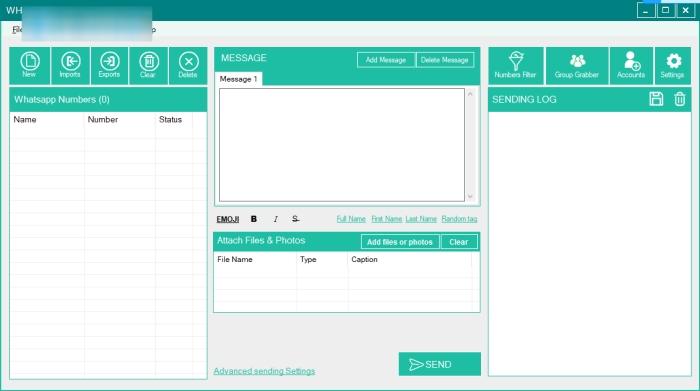The image size is (700, 391).
Task: Click the Caption column header
Action: 409,259
